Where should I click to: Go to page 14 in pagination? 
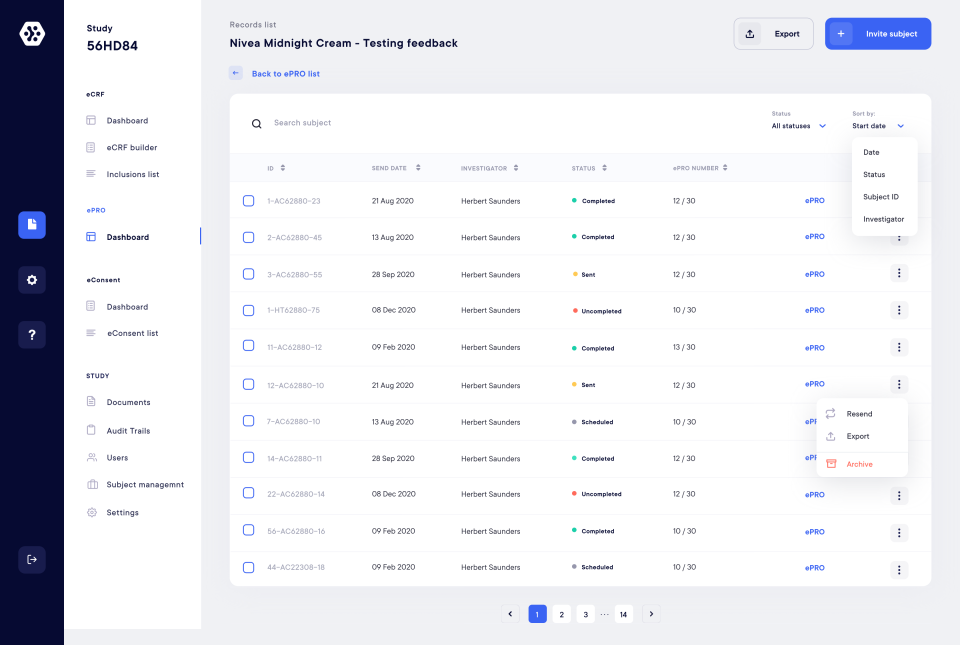tap(623, 614)
